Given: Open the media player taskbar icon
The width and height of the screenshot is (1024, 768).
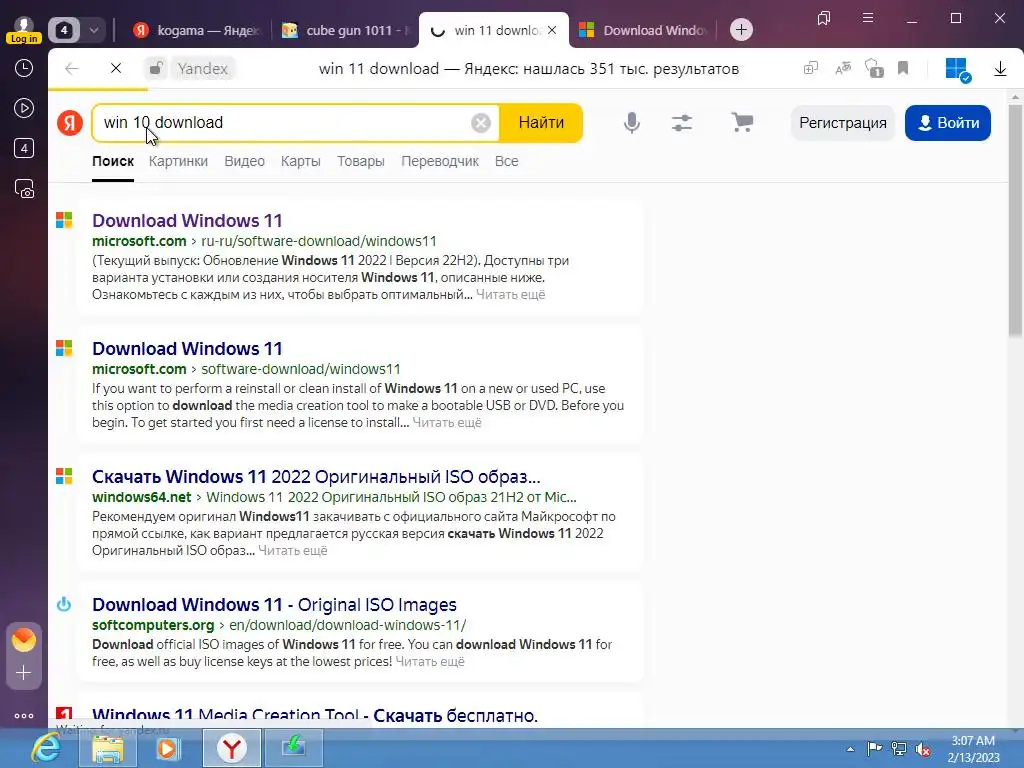Looking at the screenshot, I should pos(168,748).
